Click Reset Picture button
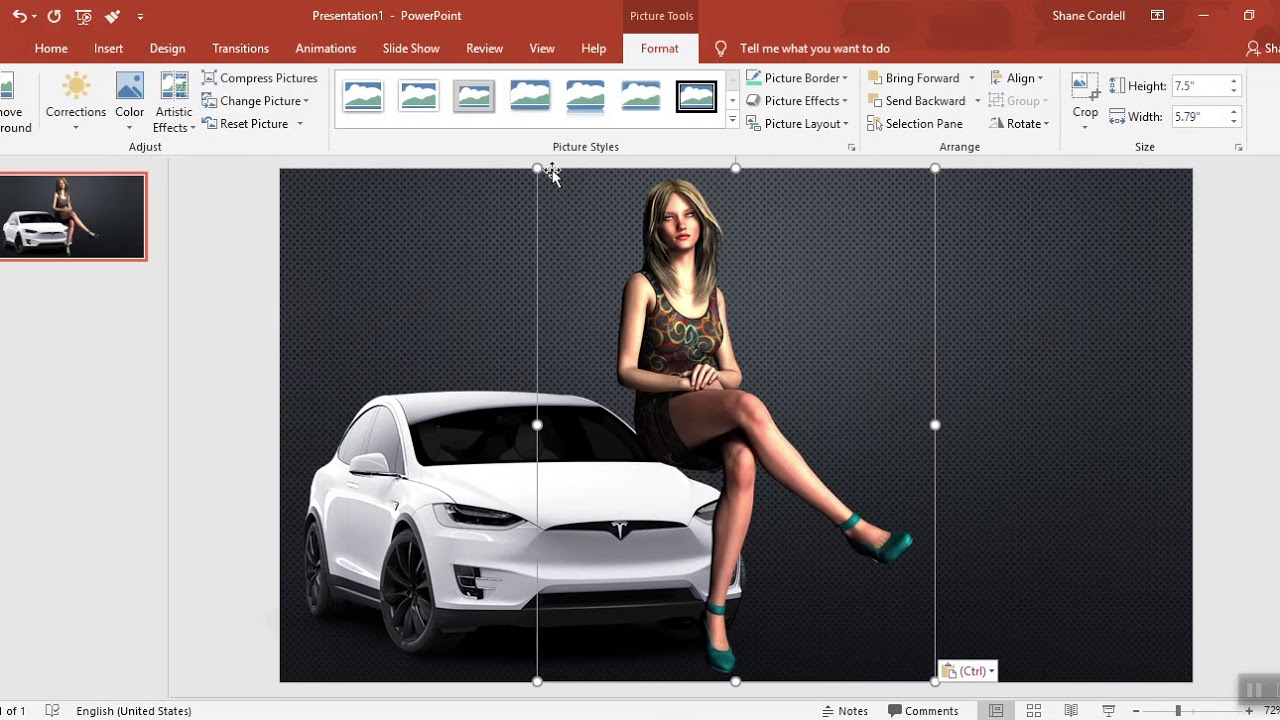The height and width of the screenshot is (720, 1280). pos(245,124)
